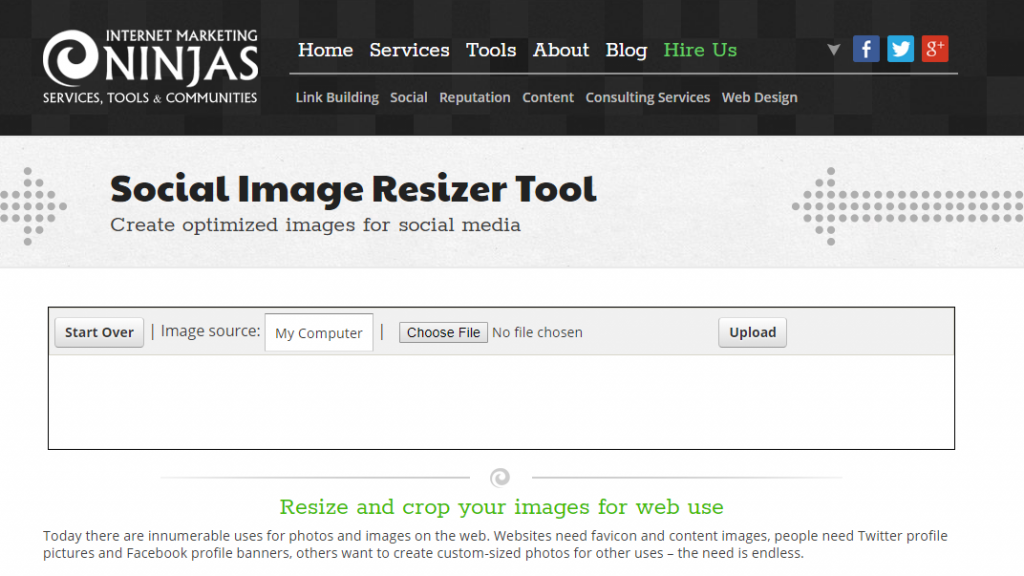Open the Blog menu item
This screenshot has width=1024, height=576.
click(x=626, y=50)
